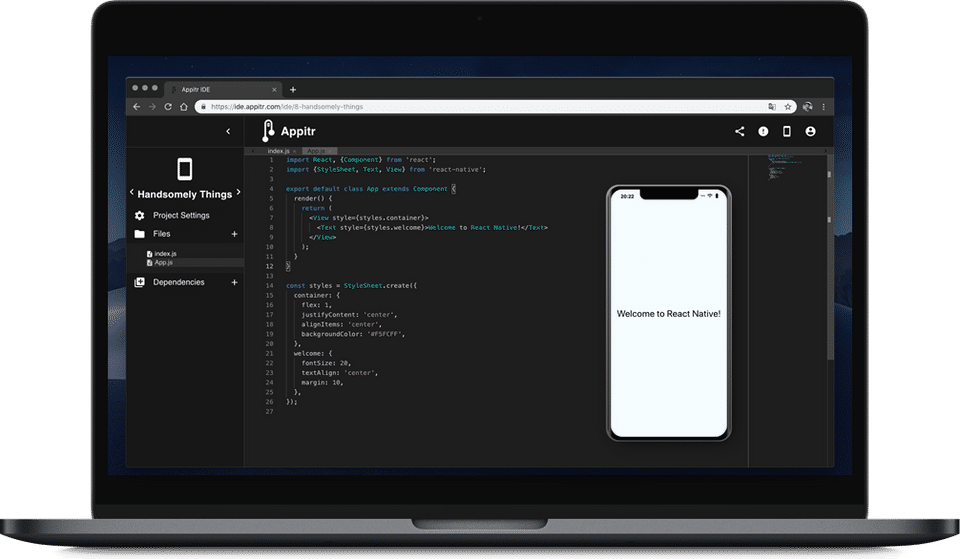Click the 'Handsomely Things' project name
Viewport: 960px width, 559px height.
[184, 194]
